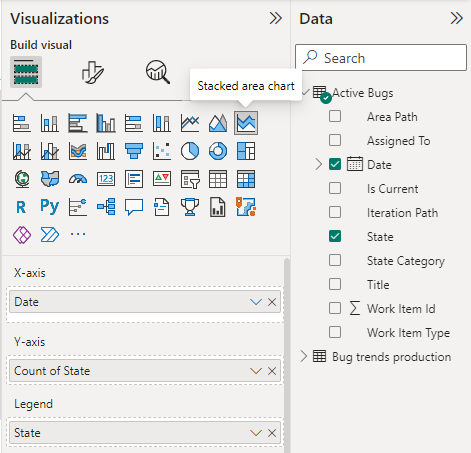471x453 pixels.
Task: Select the stacked area chart visual
Action: point(246,123)
